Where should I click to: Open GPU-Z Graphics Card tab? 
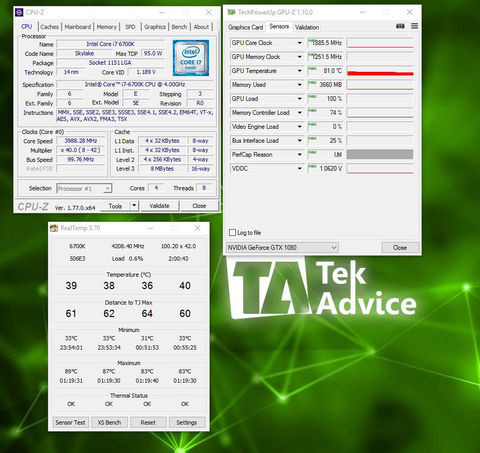[x=246, y=27]
